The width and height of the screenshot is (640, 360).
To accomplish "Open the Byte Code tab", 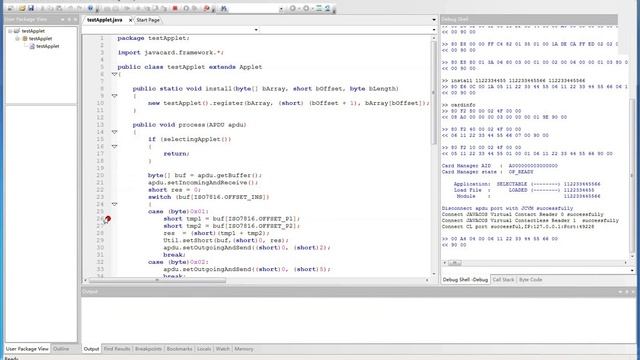I will (531, 280).
